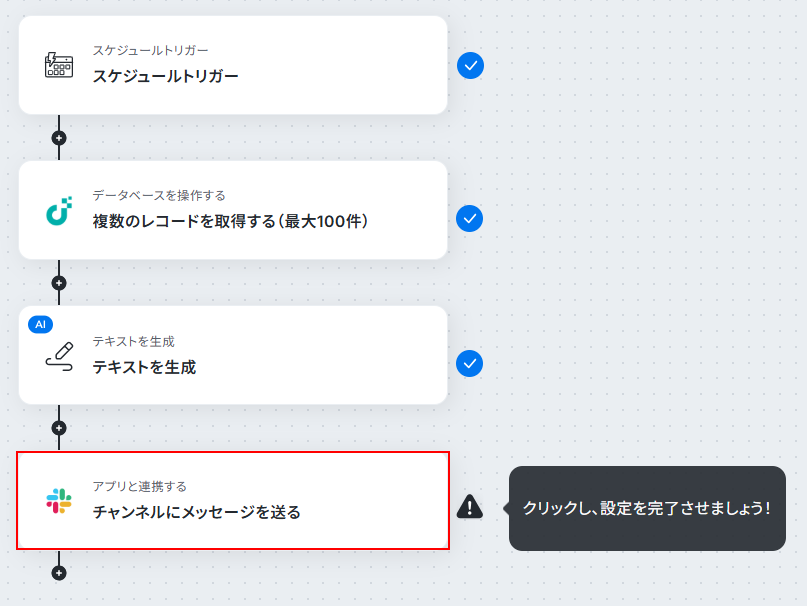Open the スケジュールトリガー step card
Screen dimensions: 807x606
tap(233, 65)
